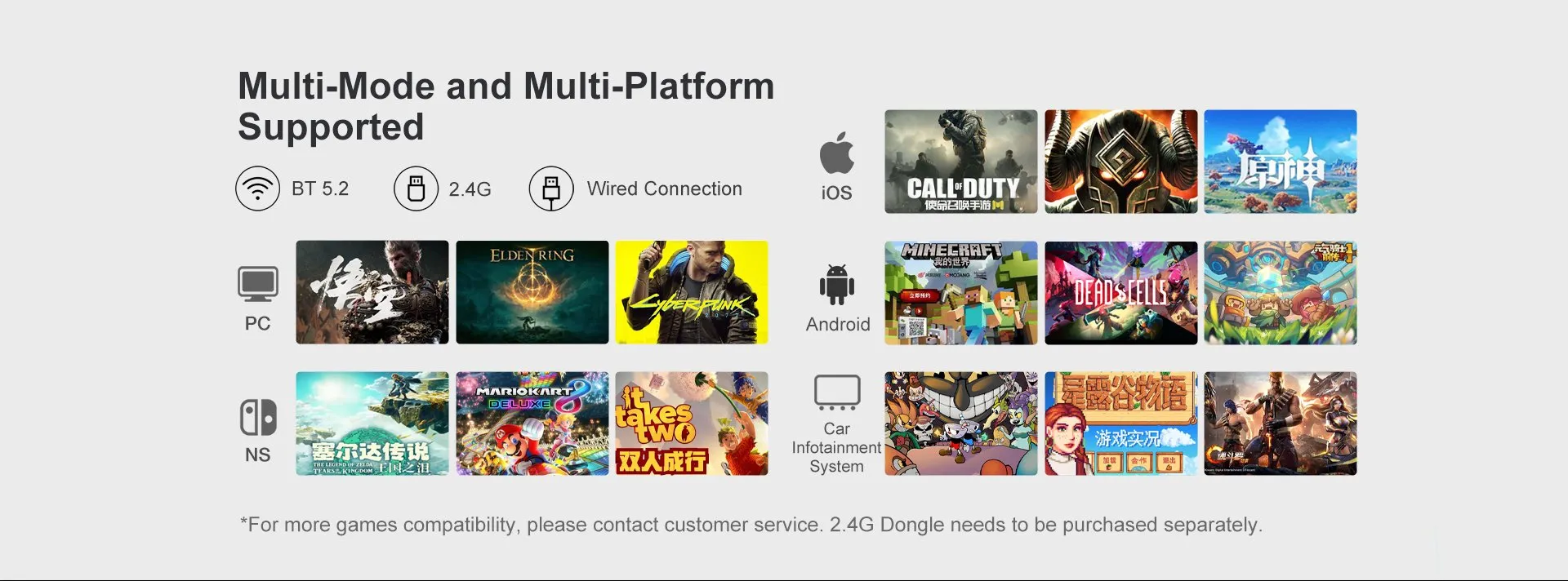
Task: Click the customer service compatibility note
Action: point(751,524)
